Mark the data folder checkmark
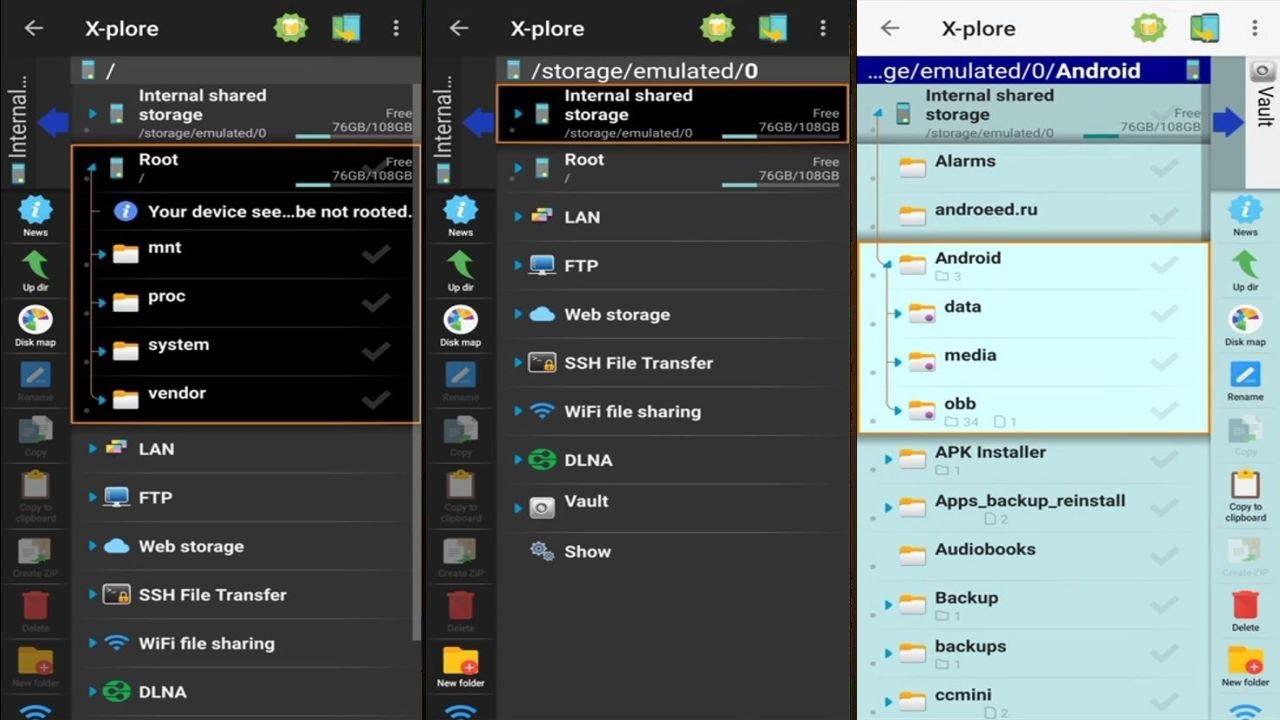Viewport: 1280px width, 720px height. tap(1164, 313)
